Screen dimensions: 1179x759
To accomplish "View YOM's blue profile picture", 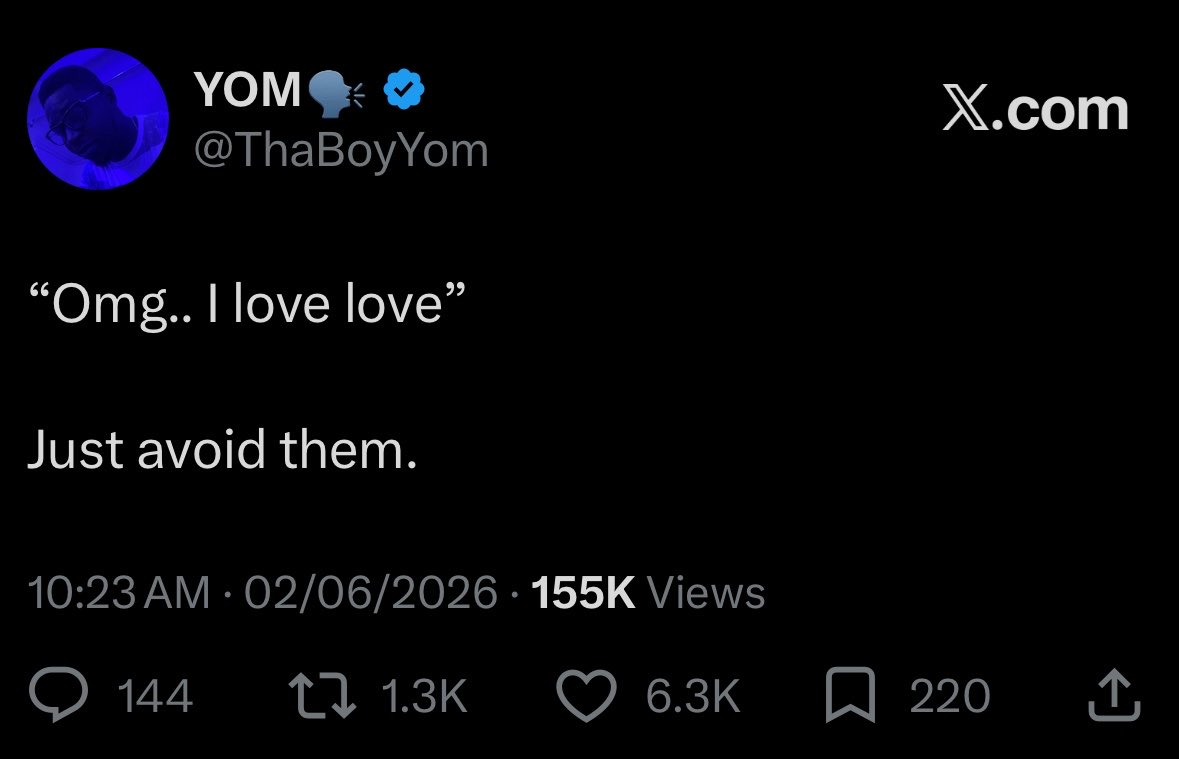I will click(x=98, y=118).
